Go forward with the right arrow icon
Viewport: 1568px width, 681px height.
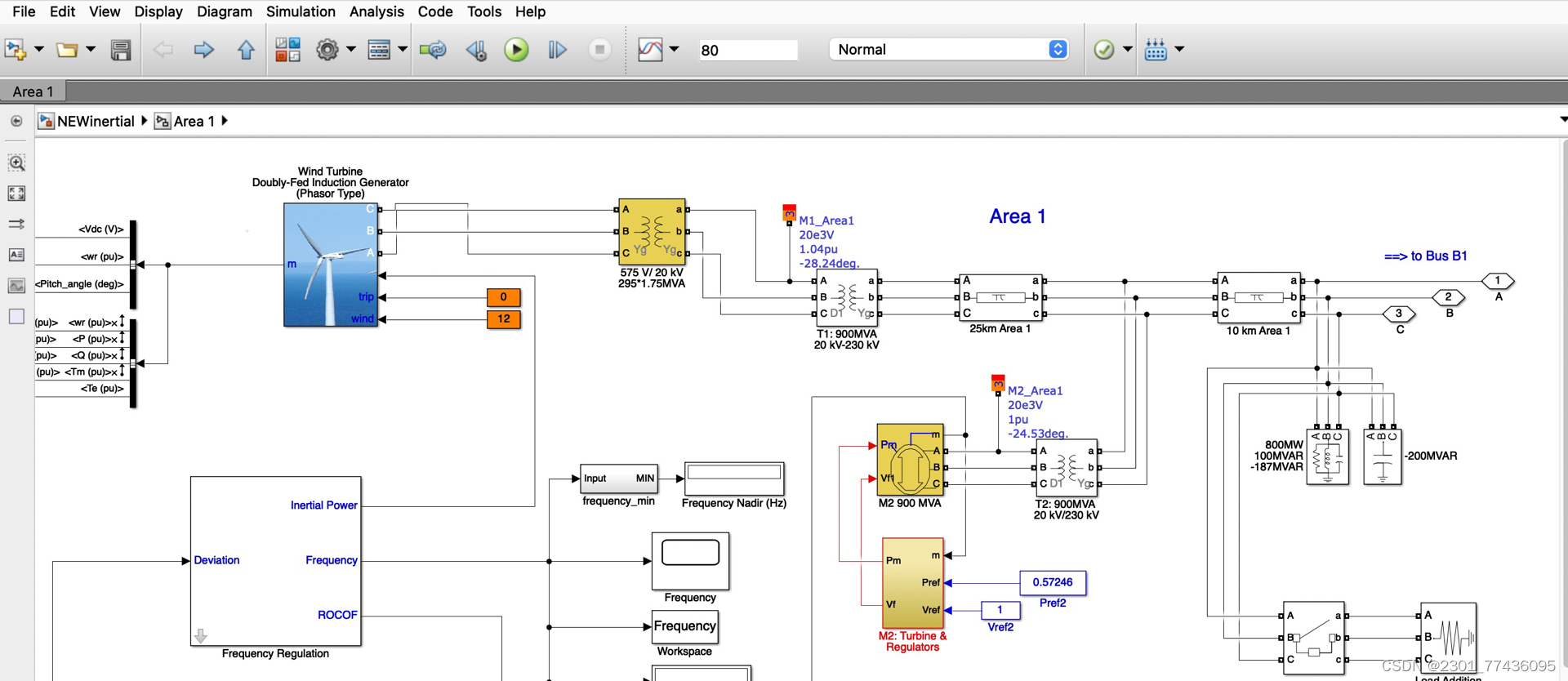[204, 50]
